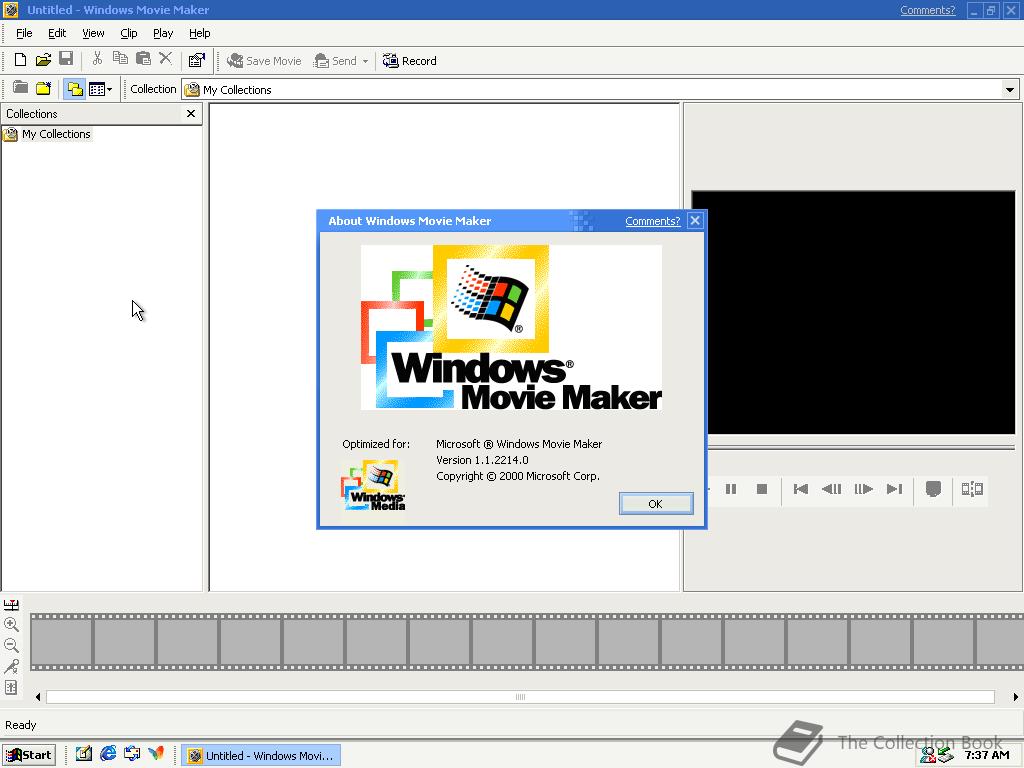1024x768 pixels.
Task: Click Record Narration microphone icon
Action: click(11, 666)
